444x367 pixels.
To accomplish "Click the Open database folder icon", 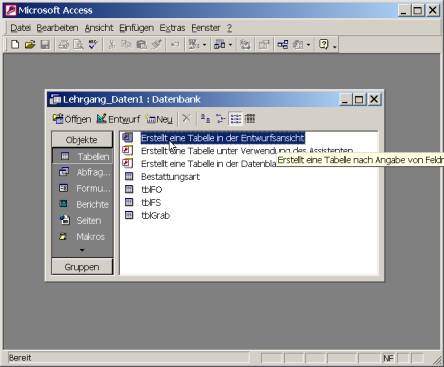I will 30,44.
